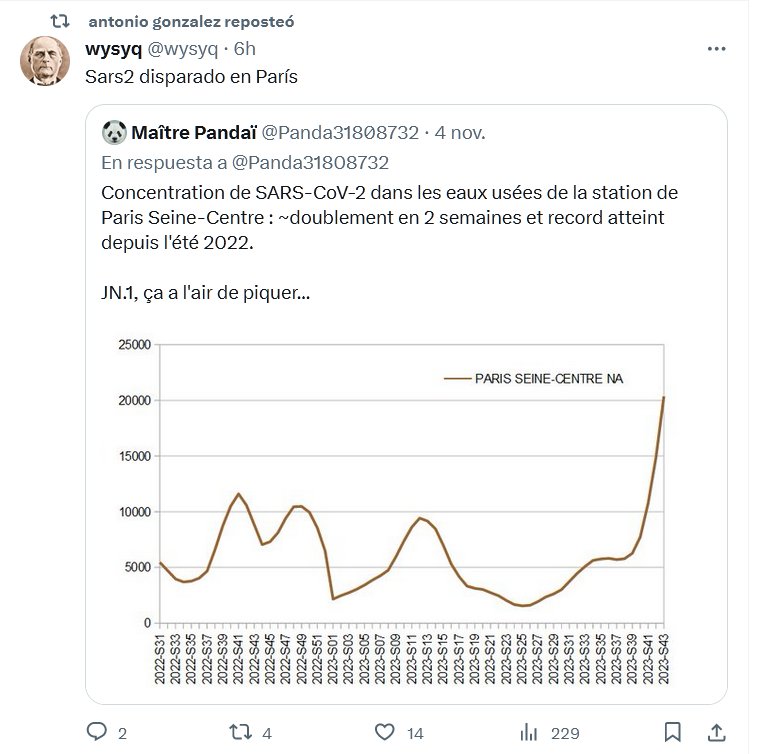
Task: Open the antonio gonzalez reposteó link
Action: coord(190,21)
